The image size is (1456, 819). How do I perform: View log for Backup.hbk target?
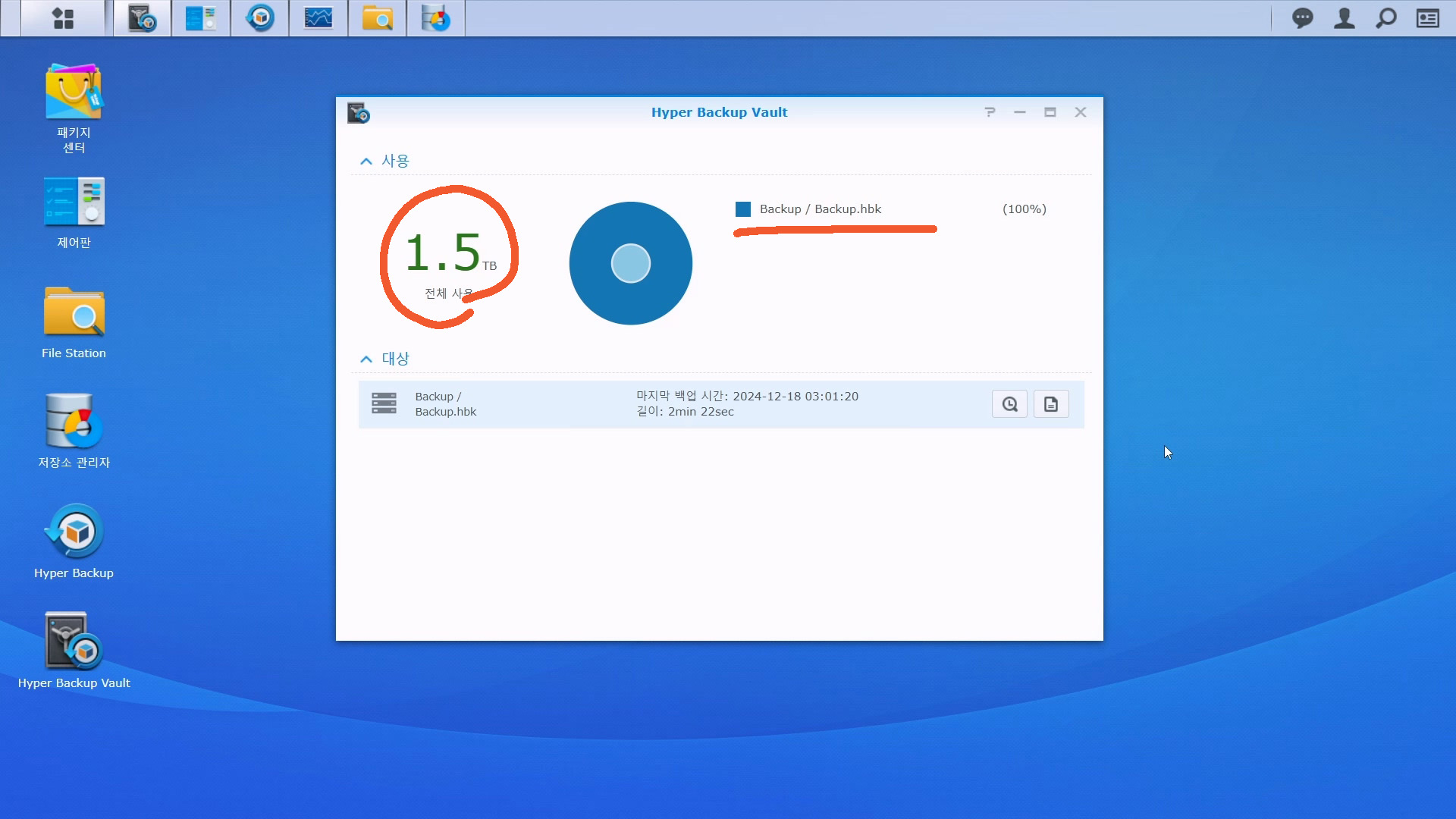point(1051,404)
